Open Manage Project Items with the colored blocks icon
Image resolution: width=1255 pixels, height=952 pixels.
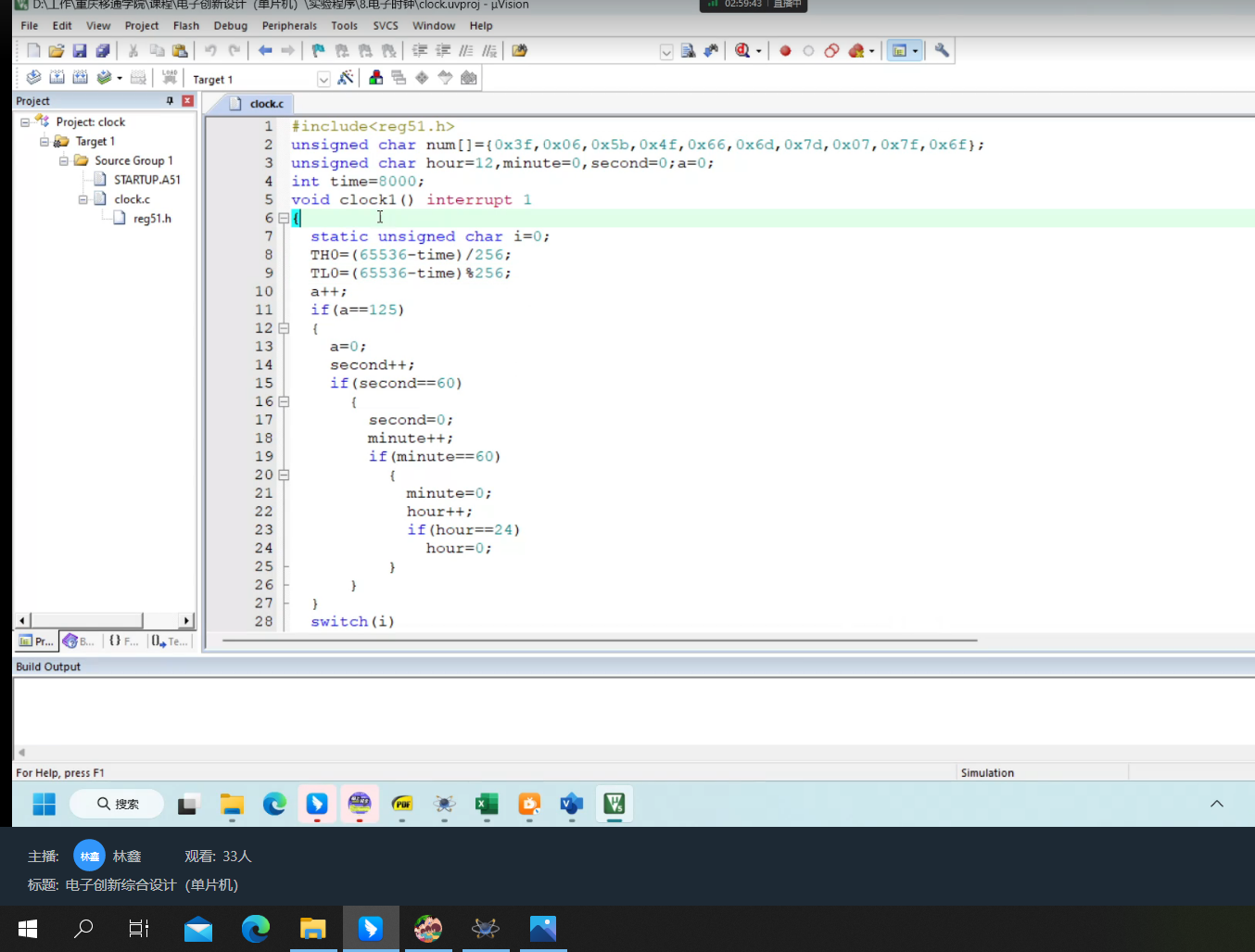tap(375, 78)
